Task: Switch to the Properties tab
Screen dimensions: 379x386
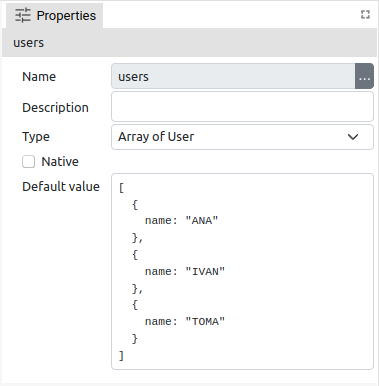Action: (x=55, y=16)
